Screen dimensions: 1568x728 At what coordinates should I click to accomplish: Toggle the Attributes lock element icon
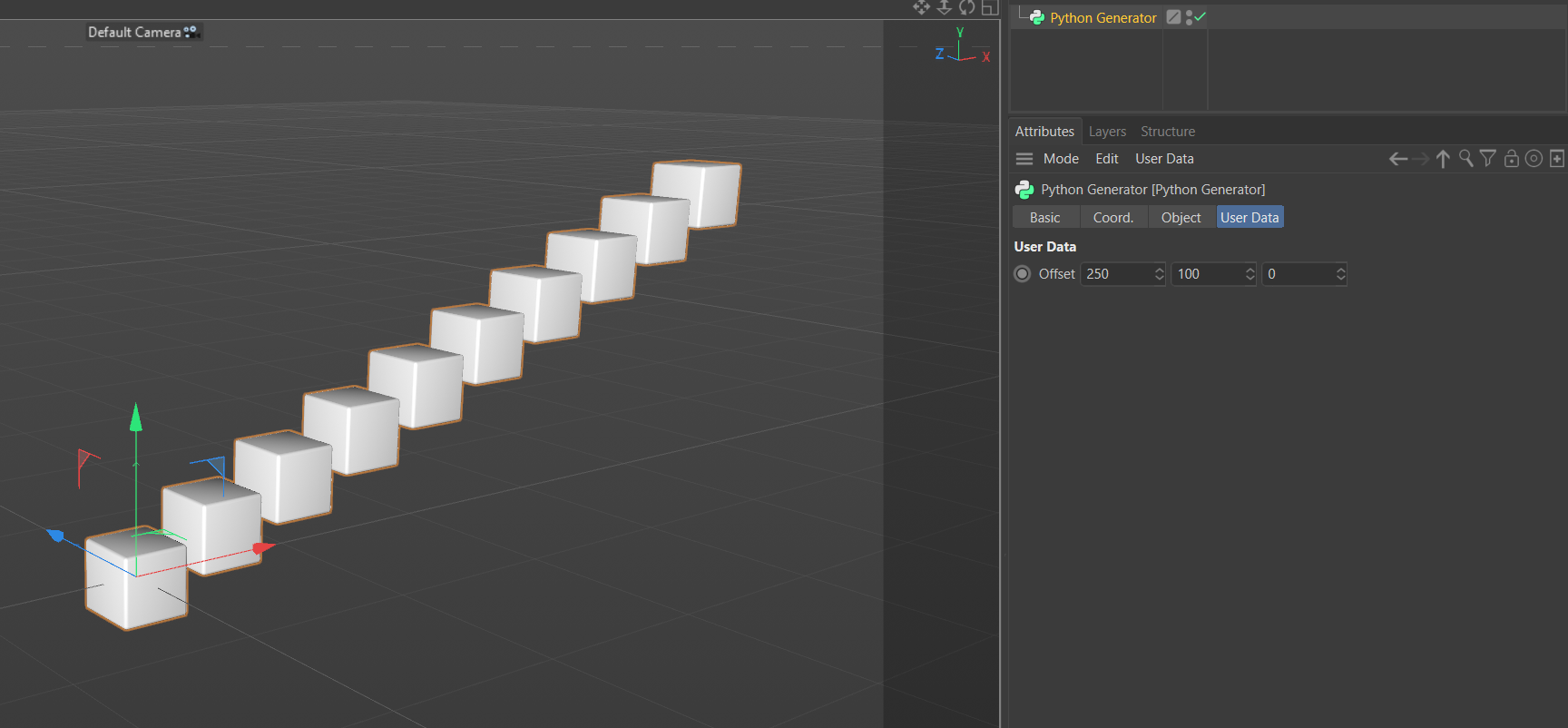pos(1511,159)
